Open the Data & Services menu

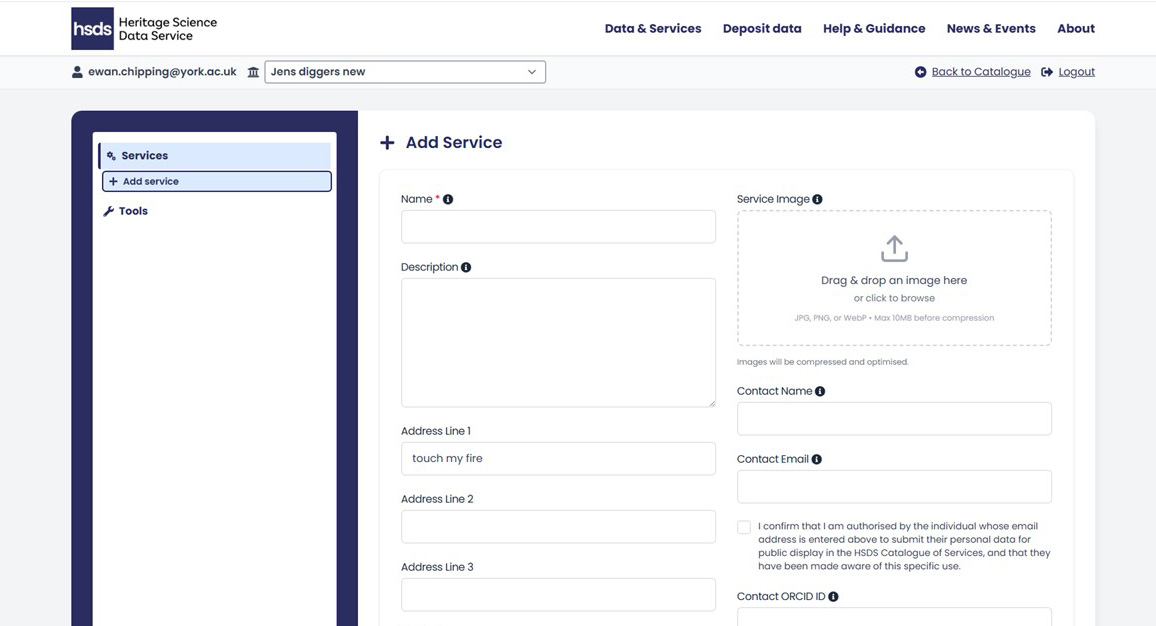652,28
